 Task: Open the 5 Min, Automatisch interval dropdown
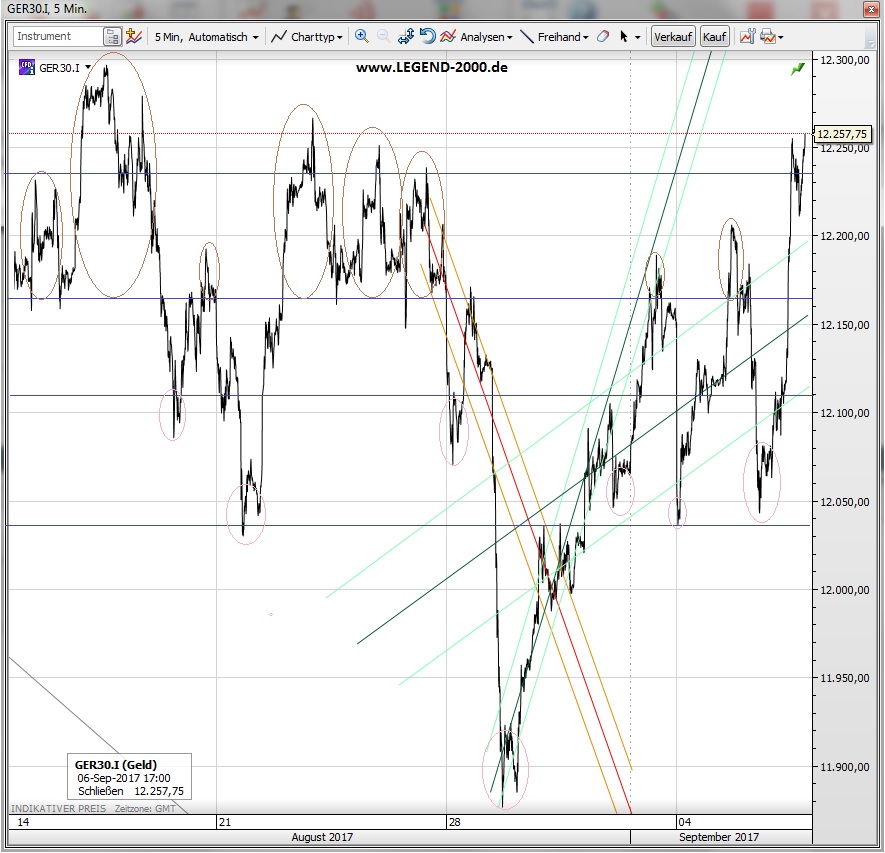click(207, 37)
